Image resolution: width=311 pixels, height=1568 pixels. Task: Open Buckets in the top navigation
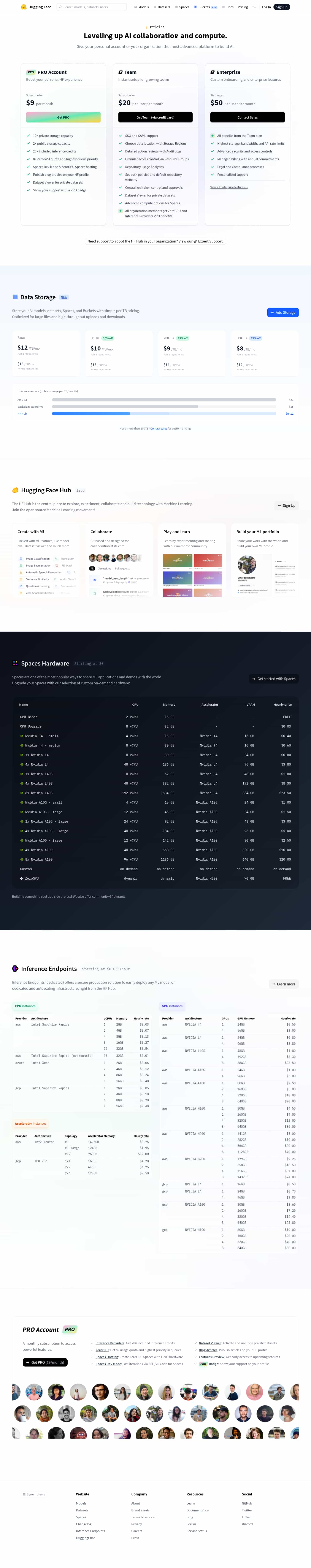[205, 7]
